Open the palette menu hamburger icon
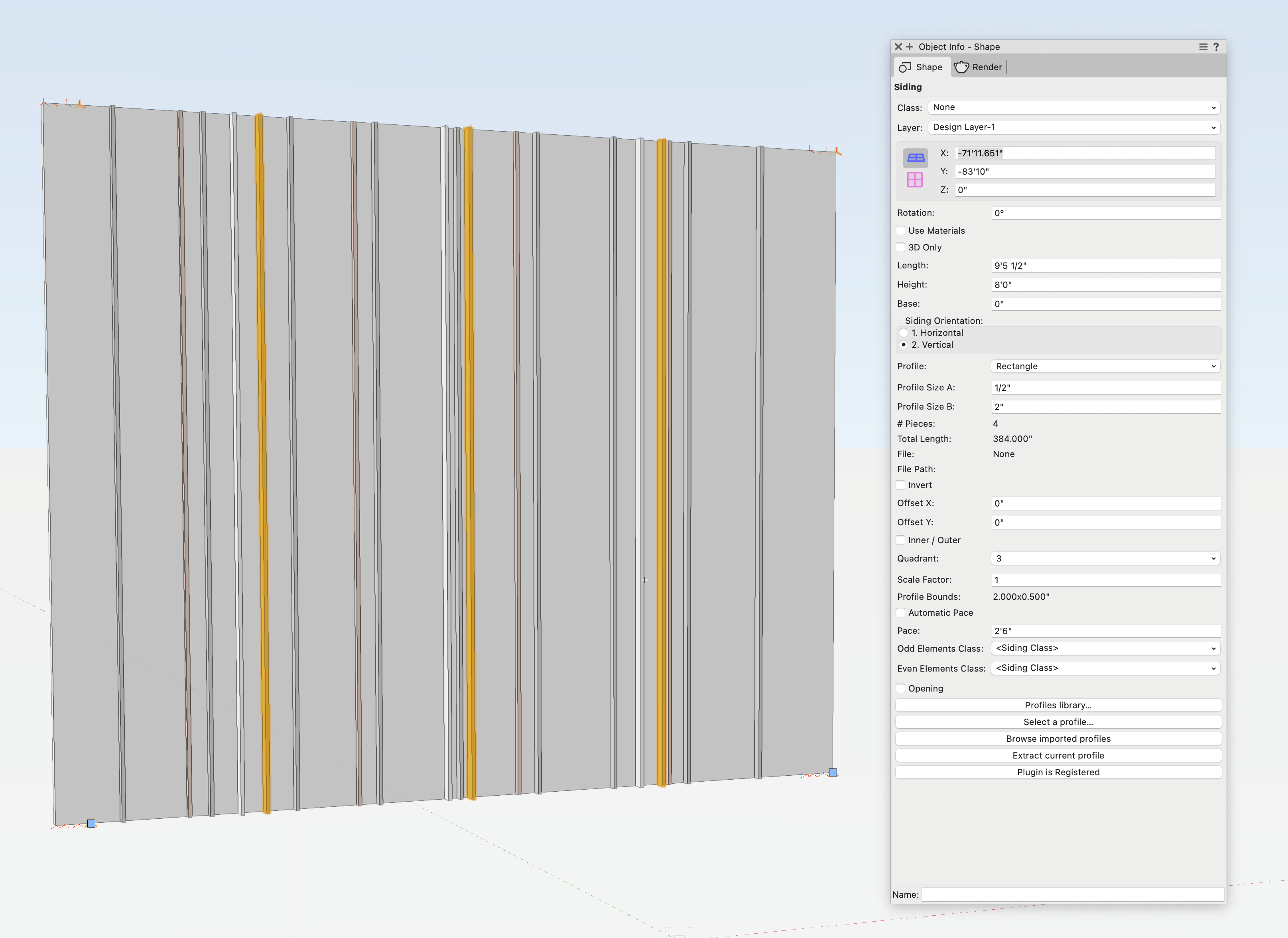This screenshot has height=938, width=1288. (1203, 47)
